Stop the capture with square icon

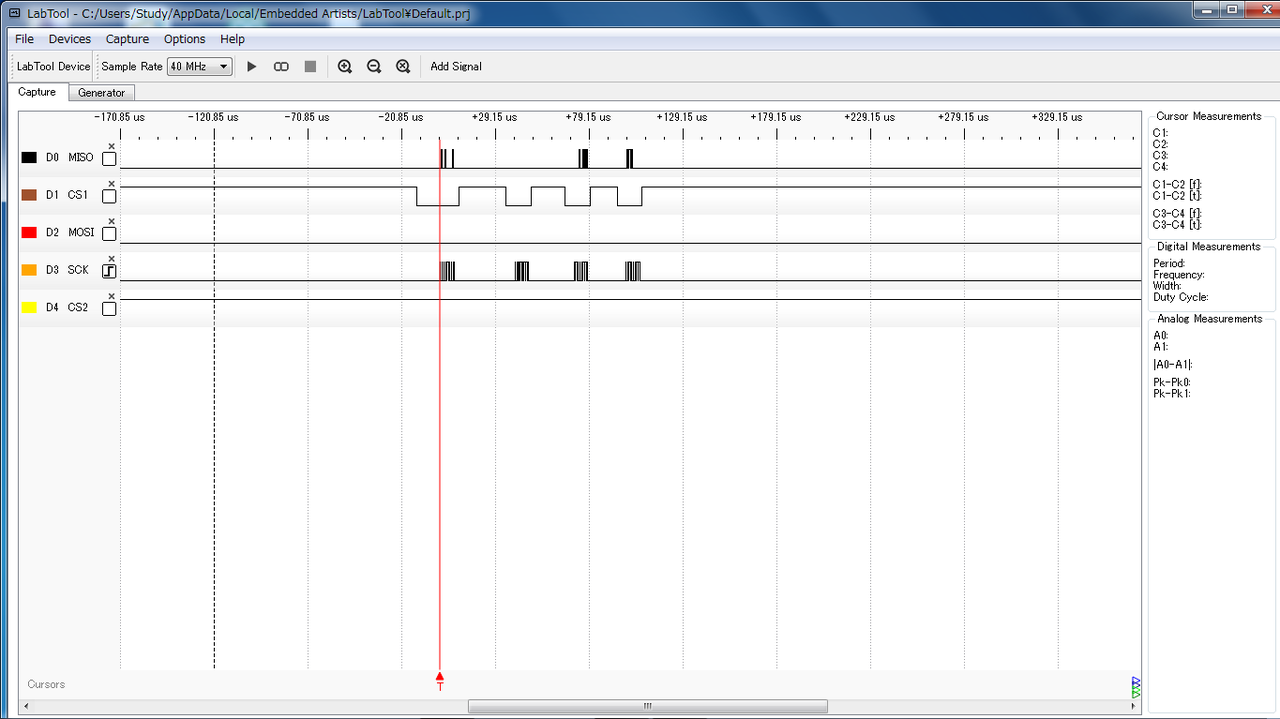pos(310,67)
